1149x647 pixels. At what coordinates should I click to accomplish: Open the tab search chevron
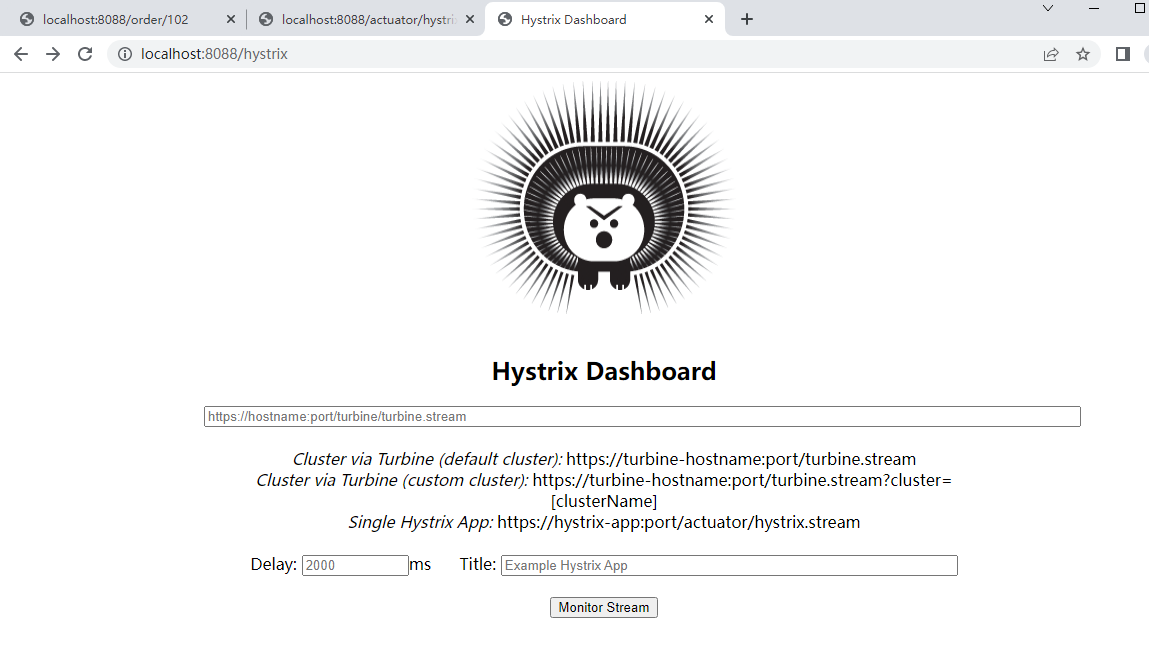pyautogui.click(x=1048, y=9)
